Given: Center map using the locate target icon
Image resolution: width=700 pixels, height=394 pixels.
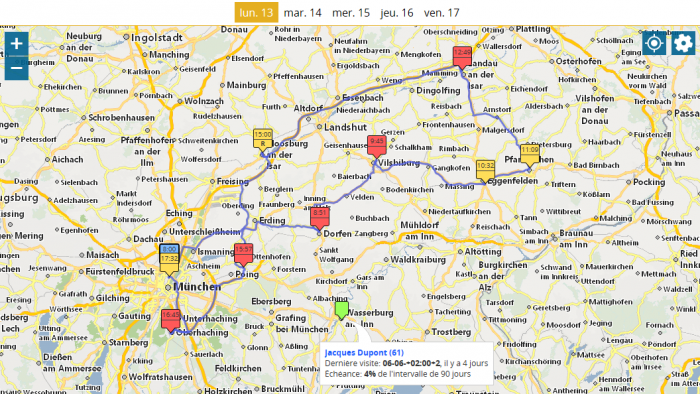Looking at the screenshot, I should click(x=654, y=43).
